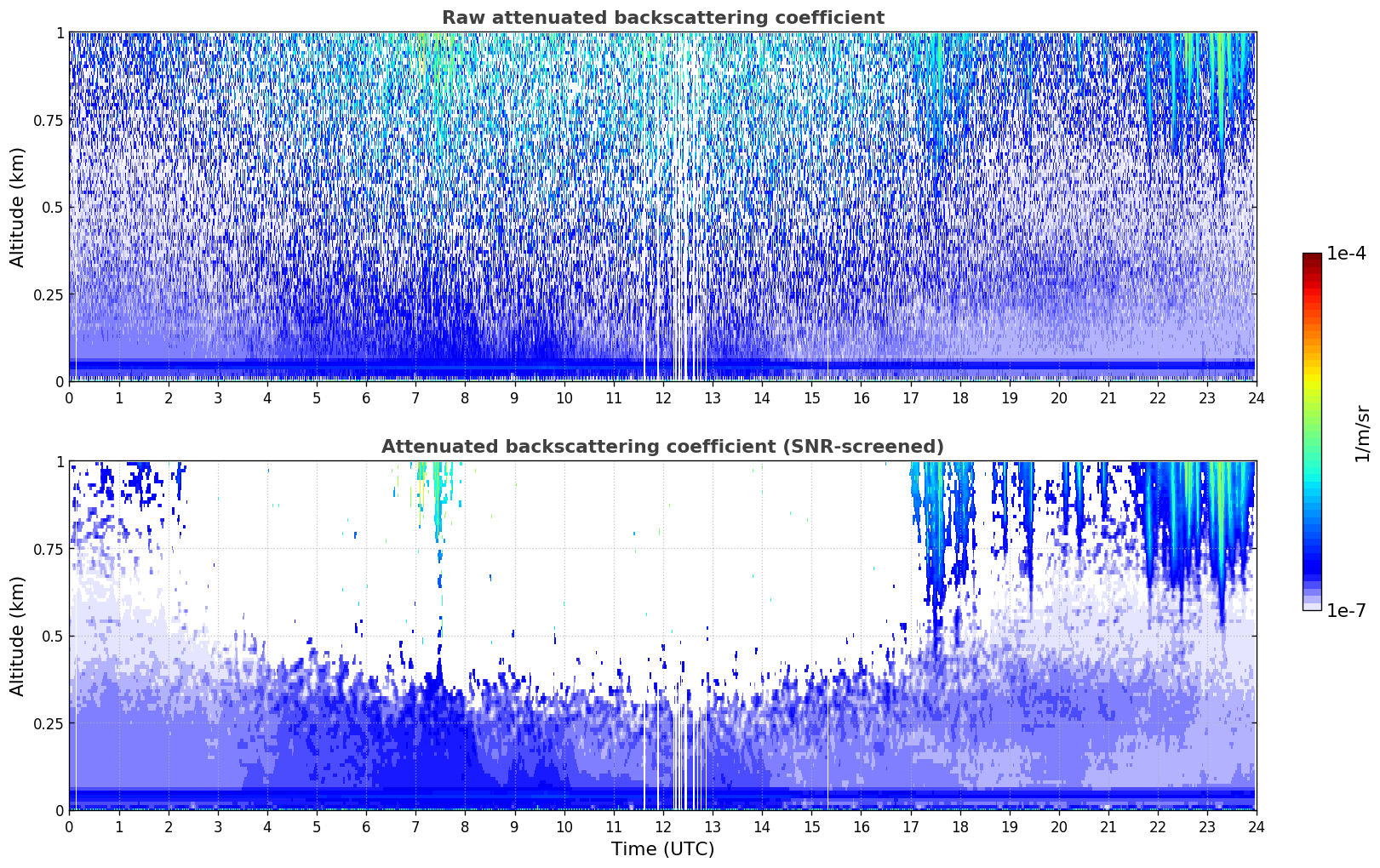
Task: Select the 'Raw attenuated backscattering coefficient' title
Action: (662, 18)
